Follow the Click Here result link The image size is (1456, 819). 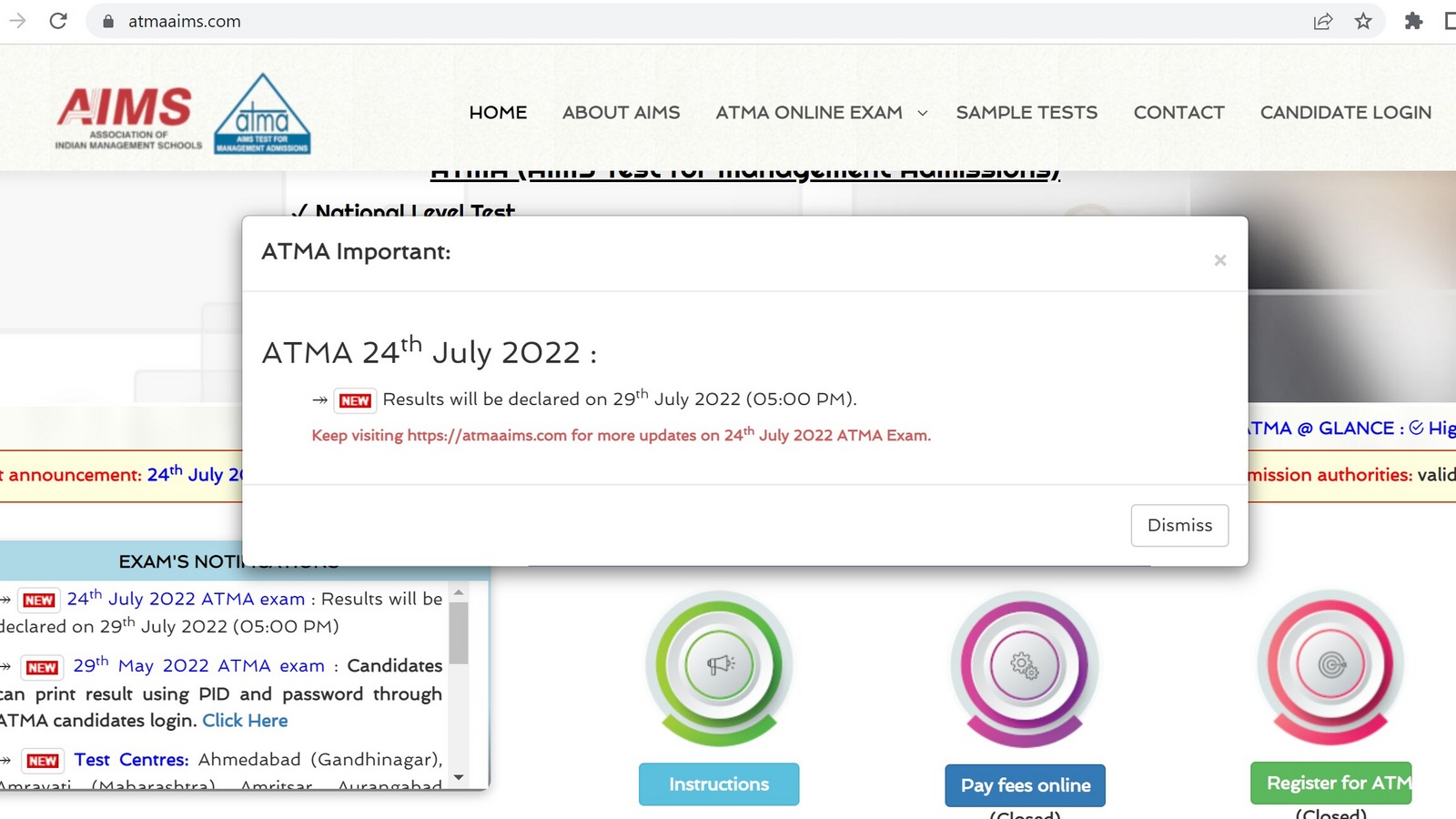click(x=245, y=721)
